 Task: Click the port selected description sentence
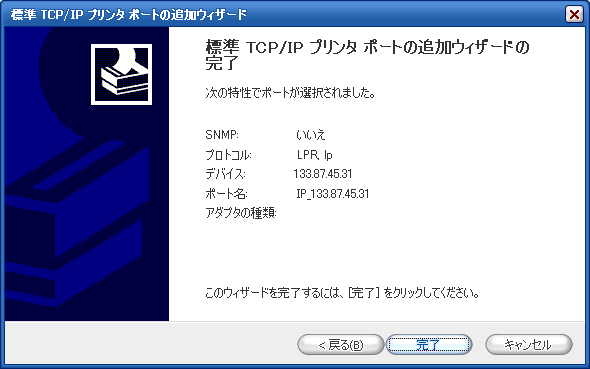pyautogui.click(x=290, y=93)
